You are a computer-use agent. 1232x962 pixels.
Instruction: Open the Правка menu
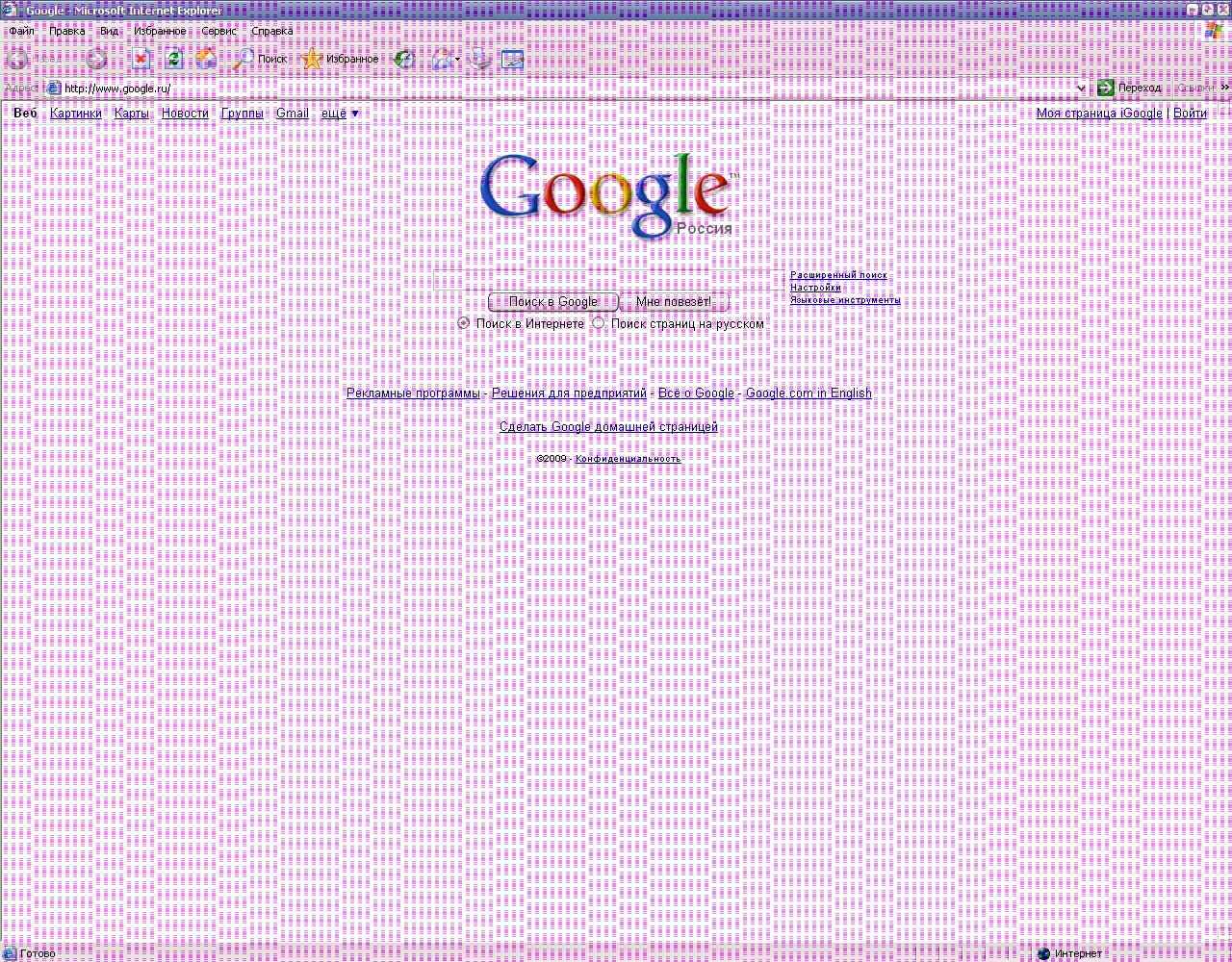[67, 31]
